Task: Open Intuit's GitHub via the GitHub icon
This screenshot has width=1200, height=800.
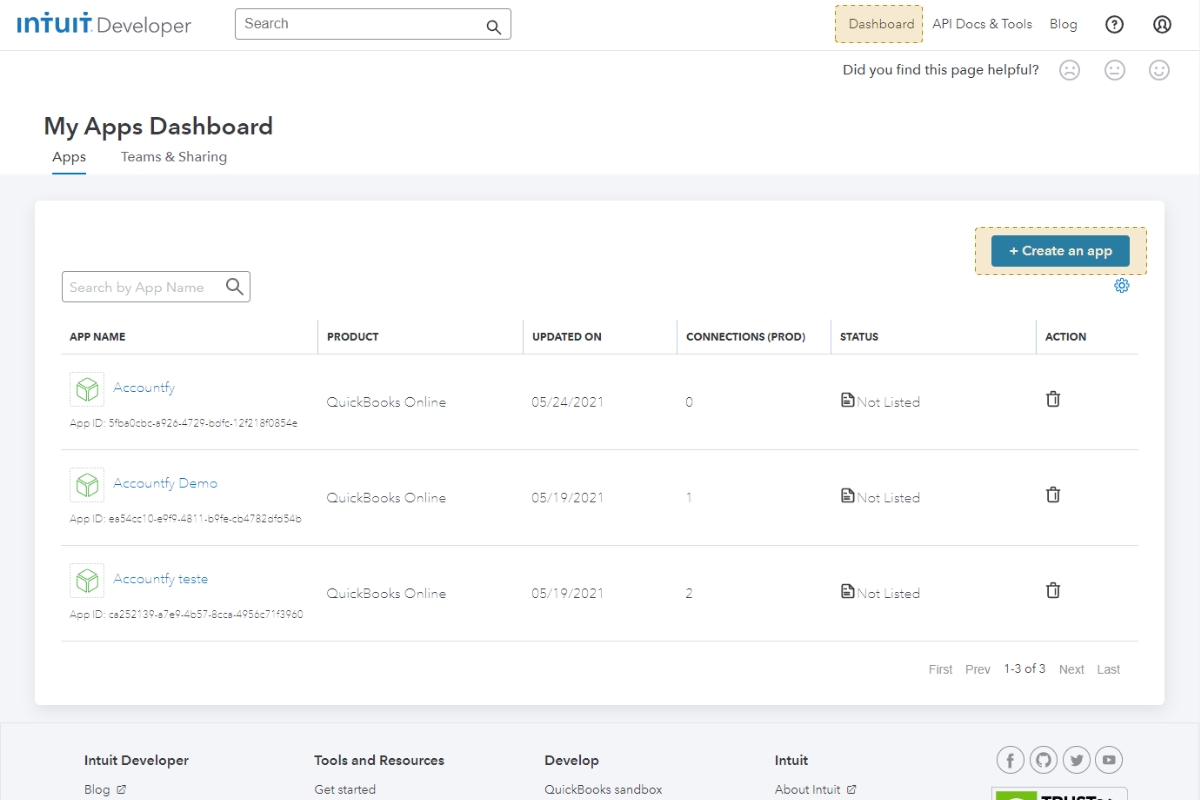Action: pyautogui.click(x=1043, y=759)
